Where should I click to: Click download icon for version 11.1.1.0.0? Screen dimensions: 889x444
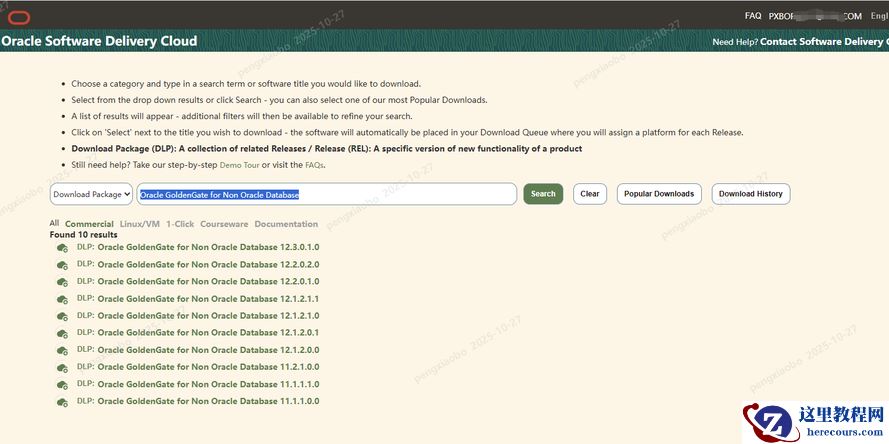coord(62,401)
